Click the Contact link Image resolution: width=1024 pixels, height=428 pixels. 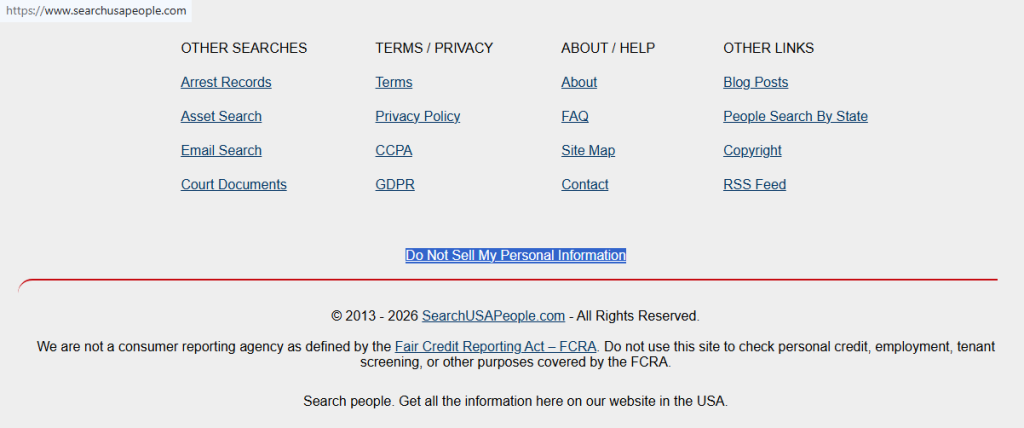[585, 184]
